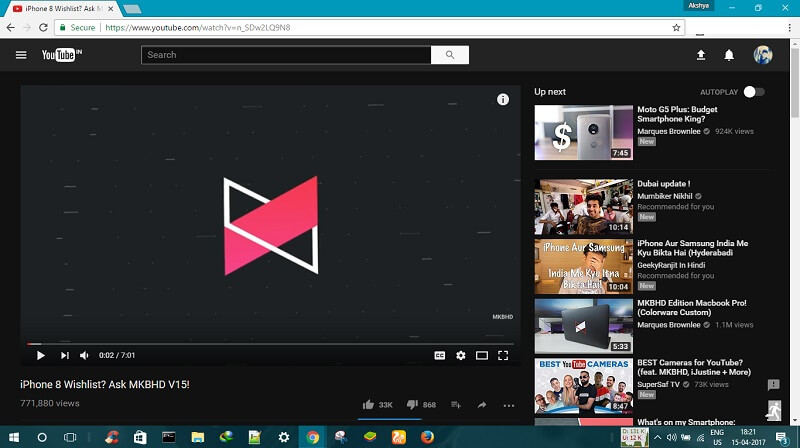Viewport: 800px width, 448px height.
Task: Open the more actions ellipsis
Action: coord(509,406)
